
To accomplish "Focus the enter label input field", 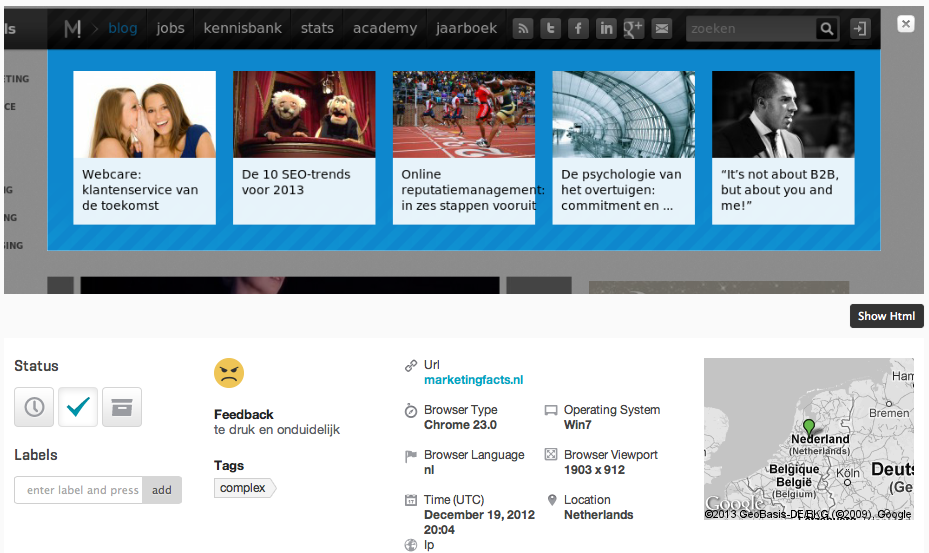I will point(79,490).
